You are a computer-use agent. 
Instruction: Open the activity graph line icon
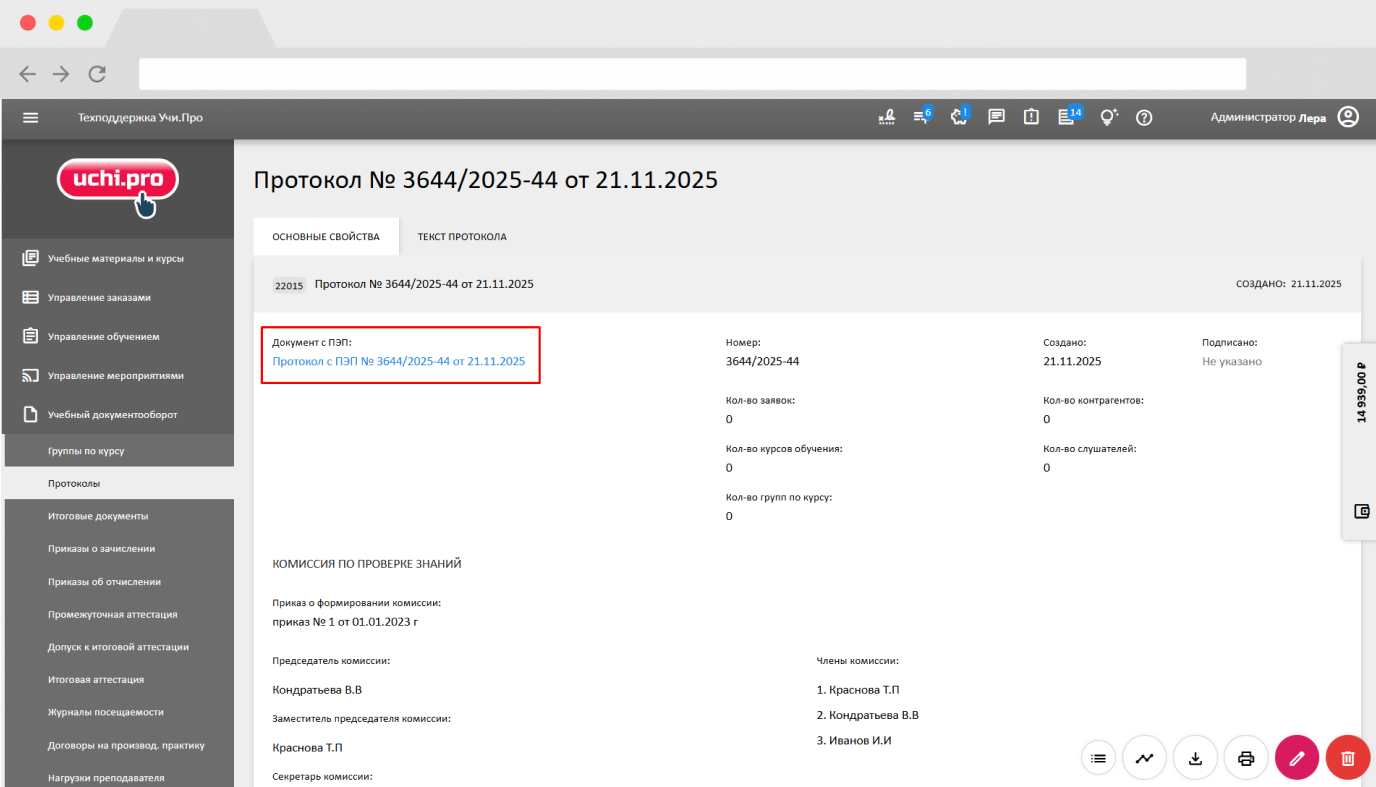pyautogui.click(x=1144, y=758)
